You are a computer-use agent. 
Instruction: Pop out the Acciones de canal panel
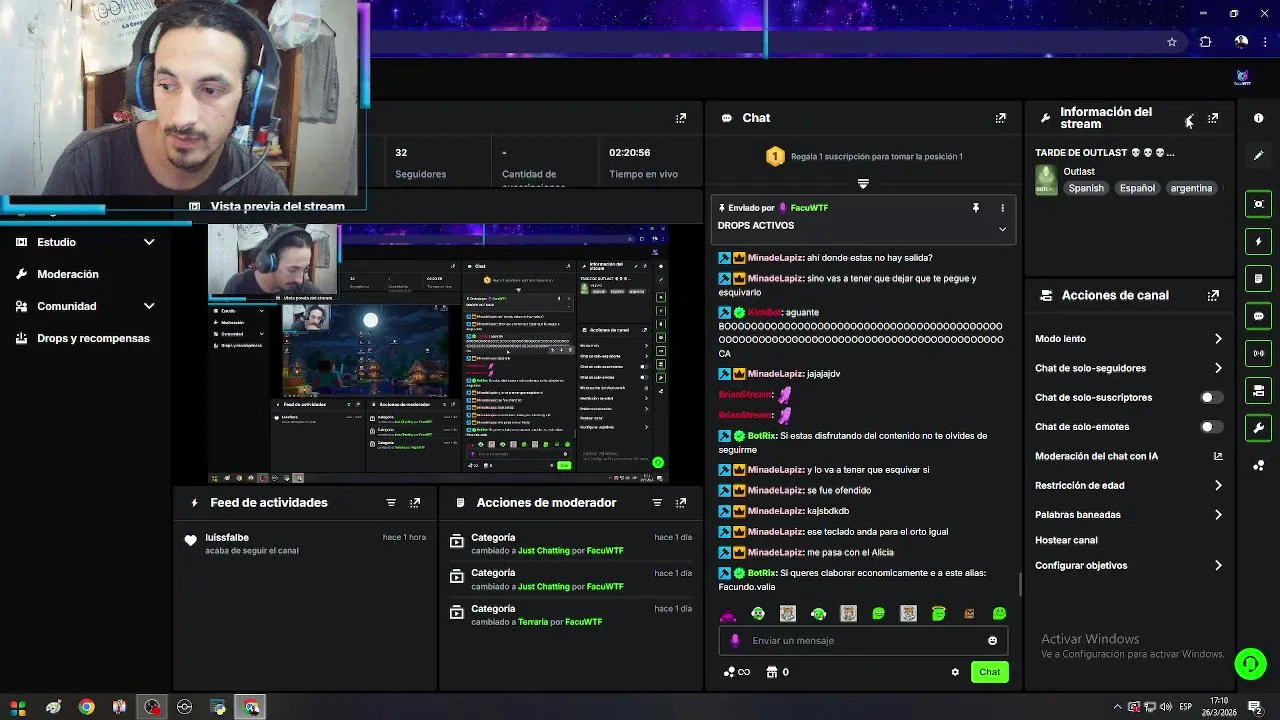(x=1213, y=296)
